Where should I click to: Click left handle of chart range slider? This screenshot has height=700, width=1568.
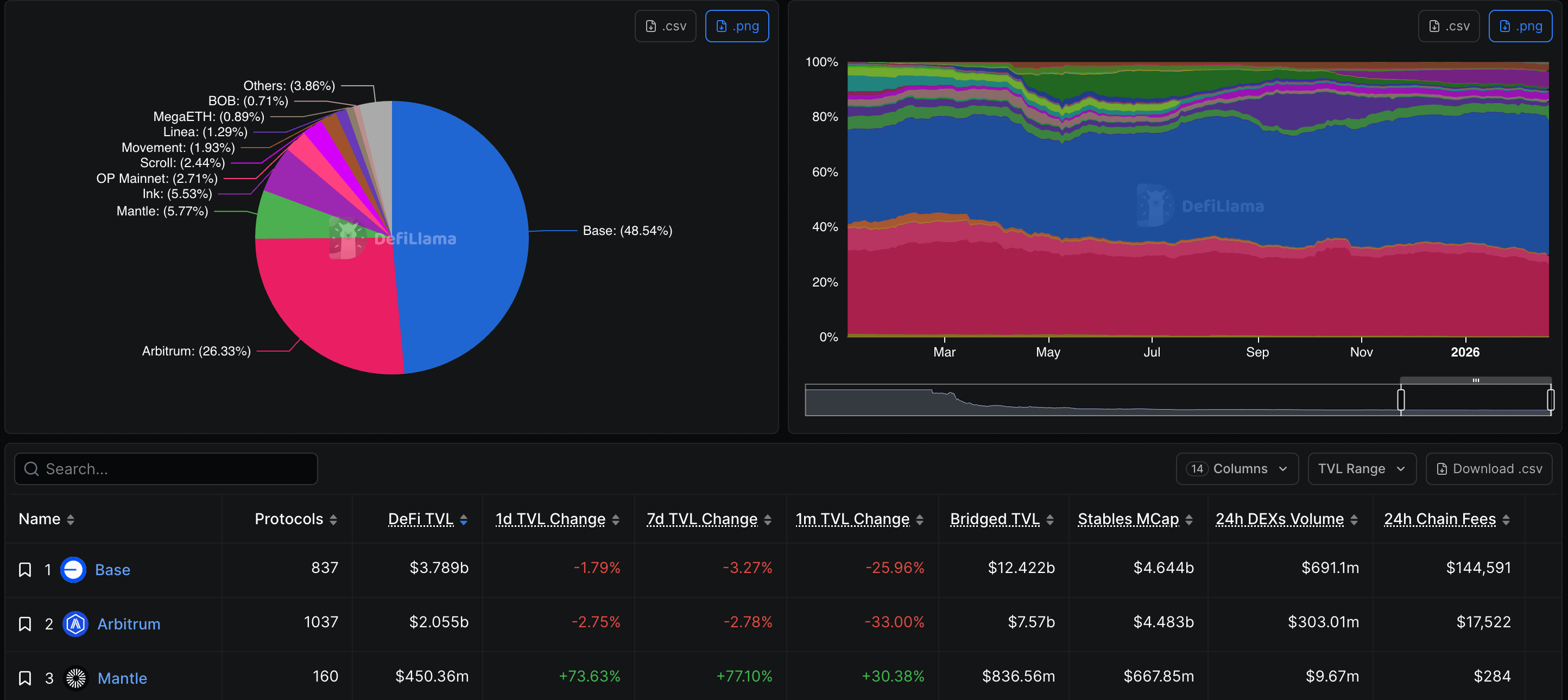pos(1401,399)
